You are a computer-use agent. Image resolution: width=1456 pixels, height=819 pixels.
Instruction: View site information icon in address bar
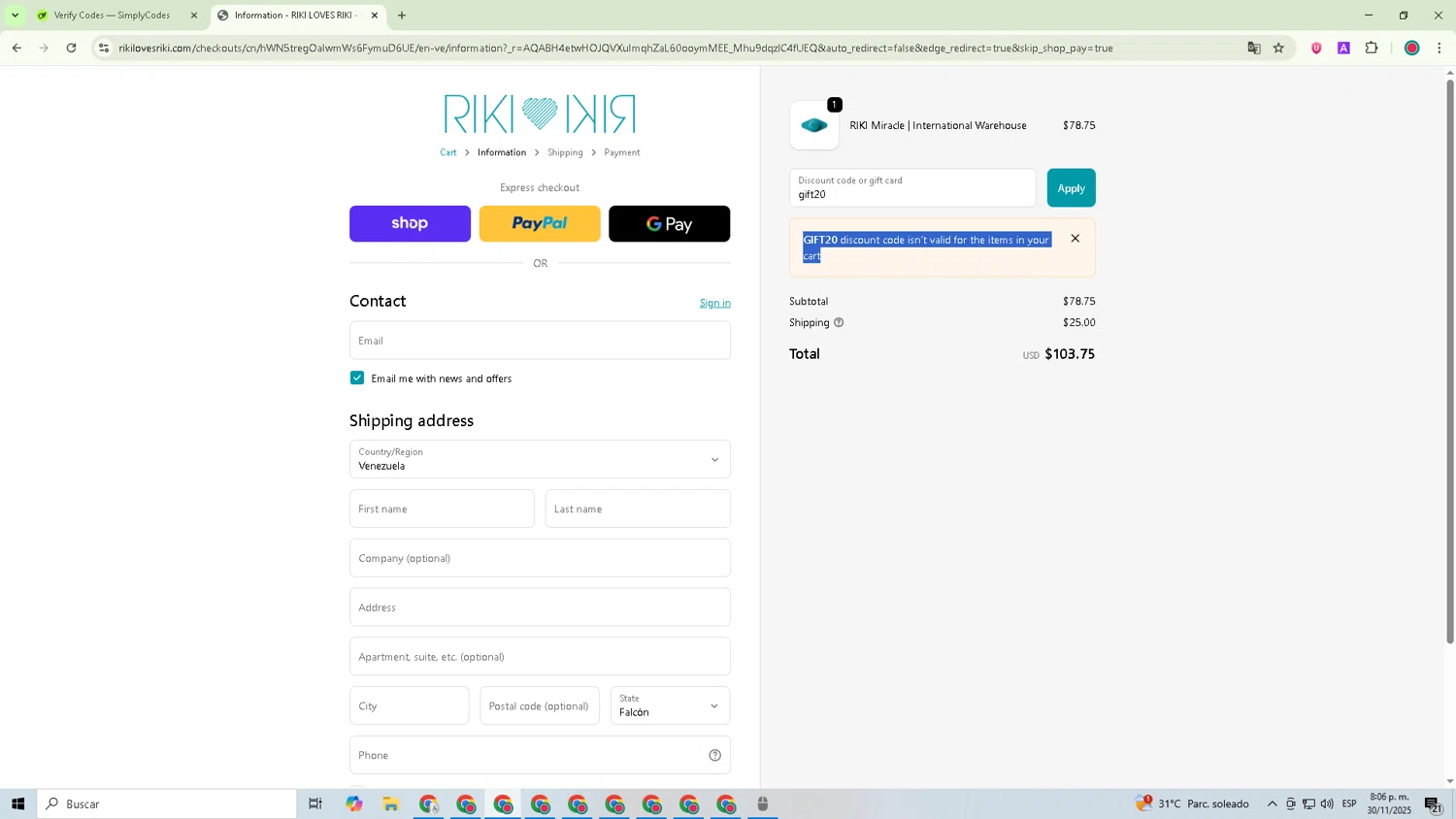pos(104,48)
